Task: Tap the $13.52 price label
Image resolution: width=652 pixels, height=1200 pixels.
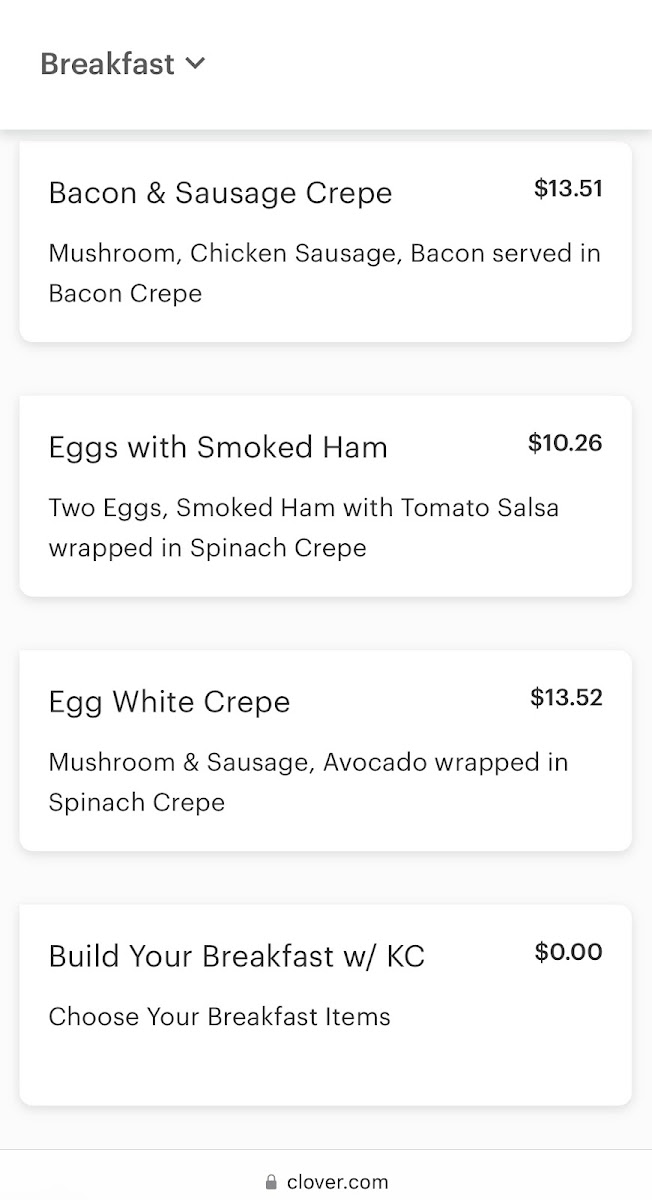Action: 566,697
